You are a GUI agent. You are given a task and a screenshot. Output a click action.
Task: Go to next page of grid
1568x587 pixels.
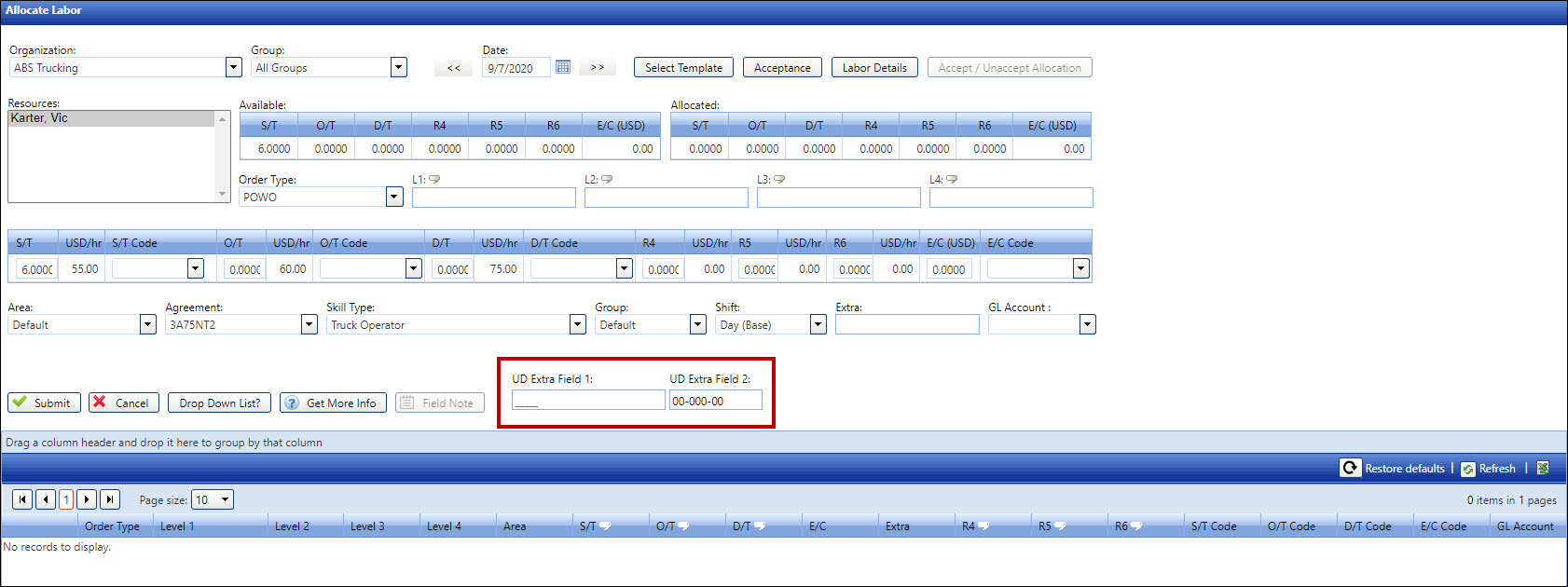87,499
